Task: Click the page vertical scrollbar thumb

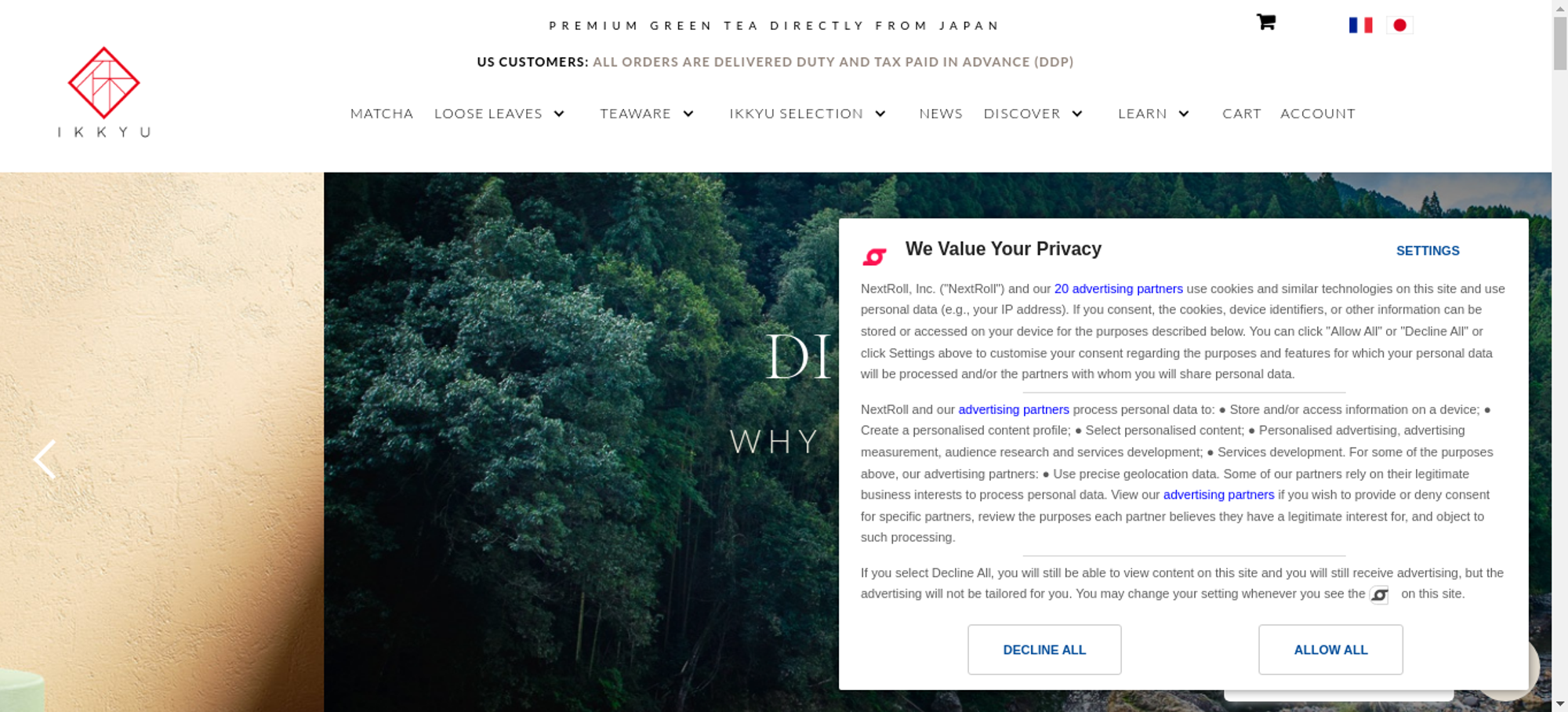Action: click(1560, 43)
